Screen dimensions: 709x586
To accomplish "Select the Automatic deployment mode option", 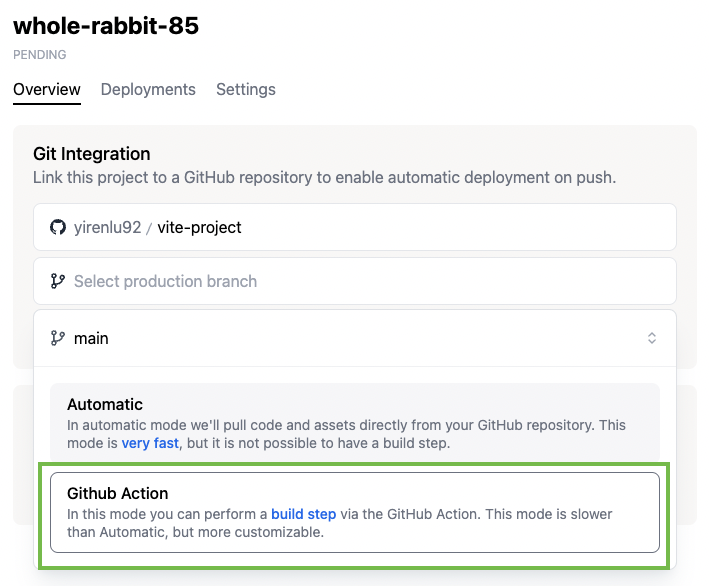I will (355, 422).
